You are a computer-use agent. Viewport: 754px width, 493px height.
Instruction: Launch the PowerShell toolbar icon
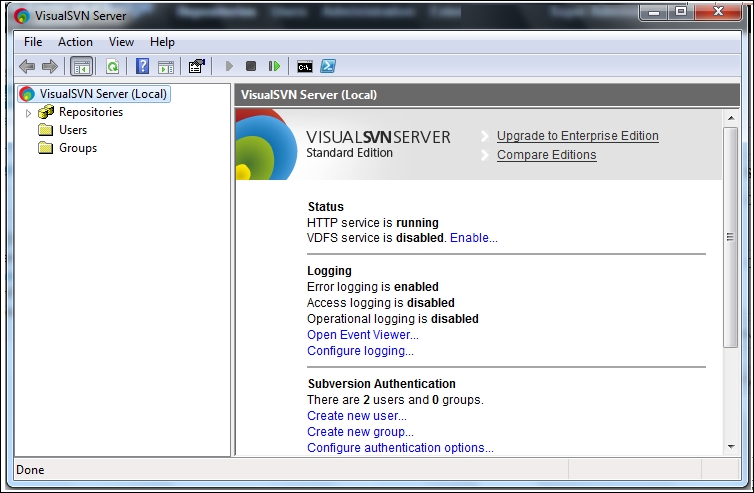pos(327,66)
